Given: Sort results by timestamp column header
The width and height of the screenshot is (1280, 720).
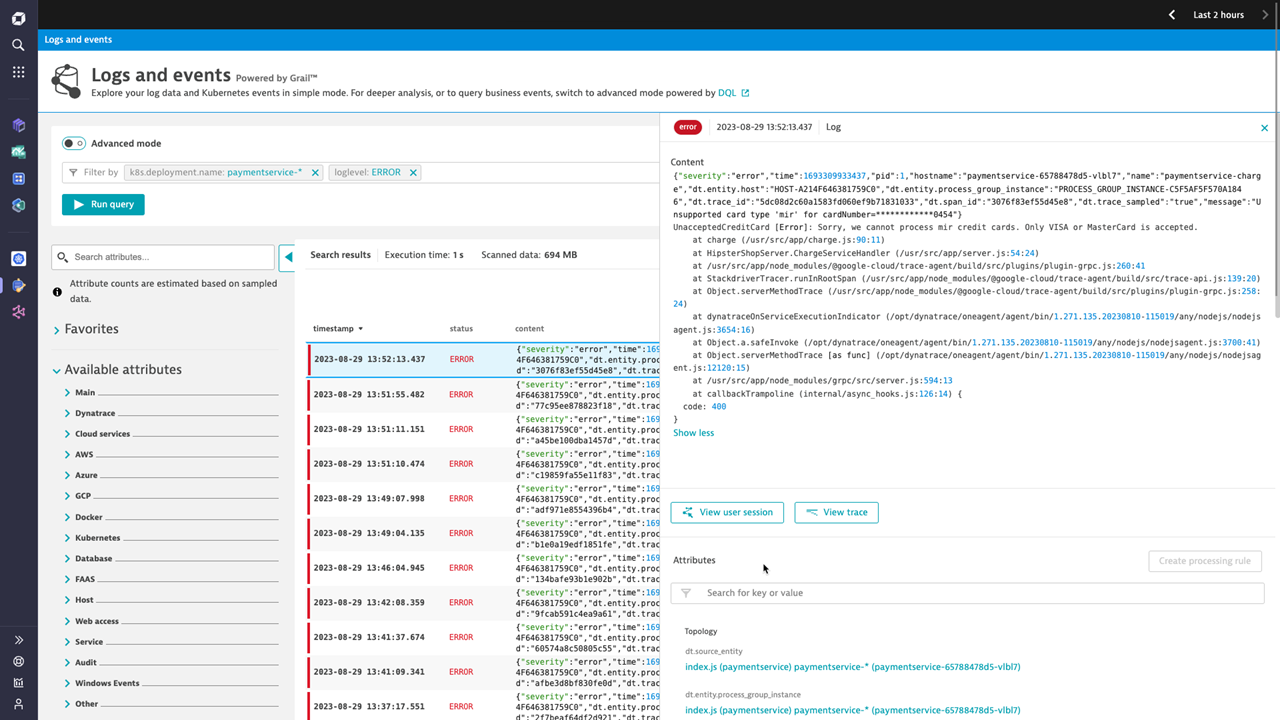Looking at the screenshot, I should tap(338, 328).
